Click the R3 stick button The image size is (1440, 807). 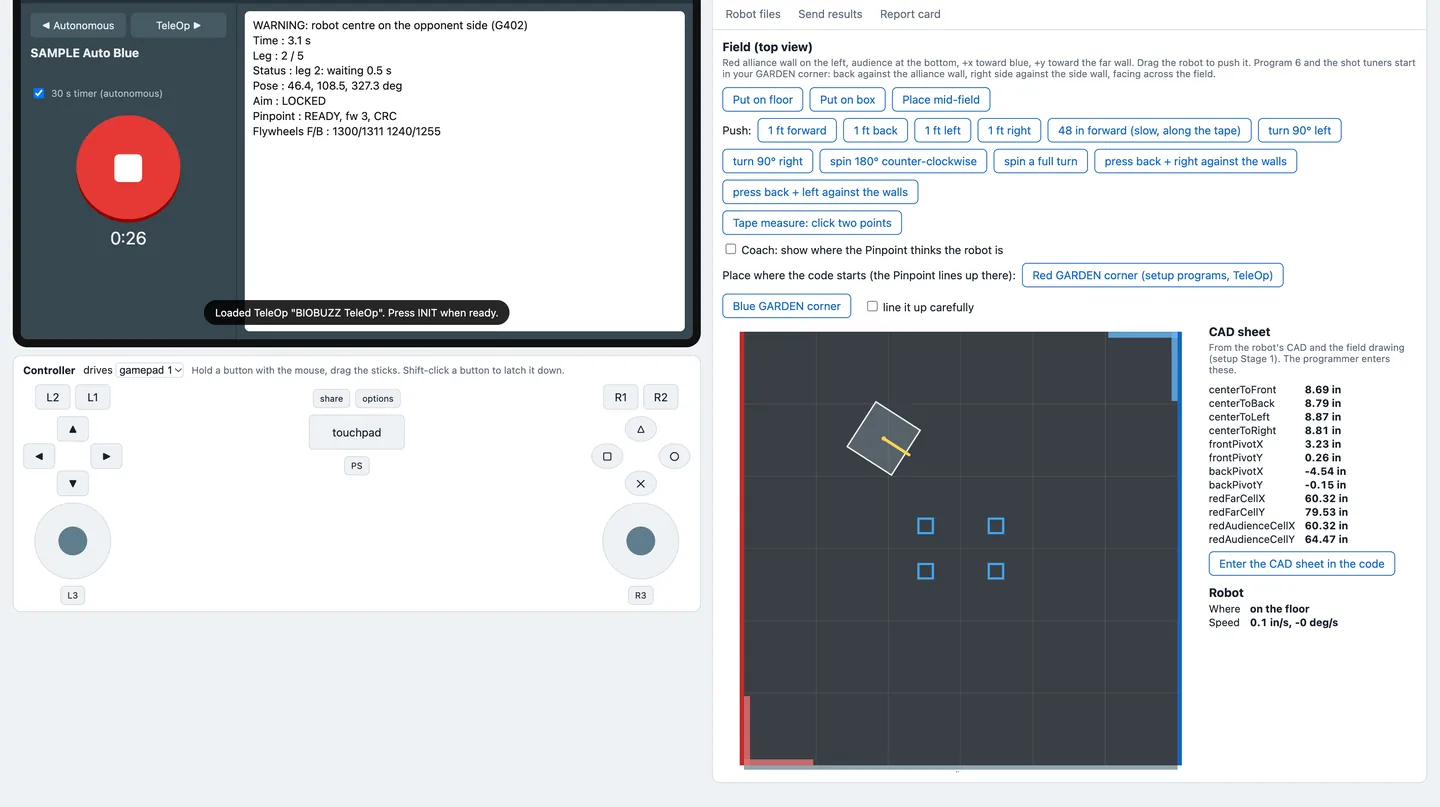(x=641, y=596)
